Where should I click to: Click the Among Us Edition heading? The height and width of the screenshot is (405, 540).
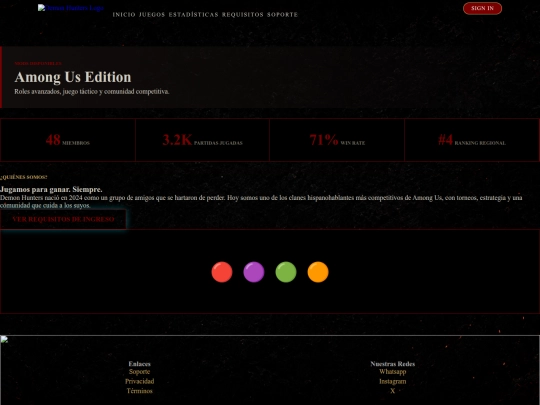click(x=73, y=77)
